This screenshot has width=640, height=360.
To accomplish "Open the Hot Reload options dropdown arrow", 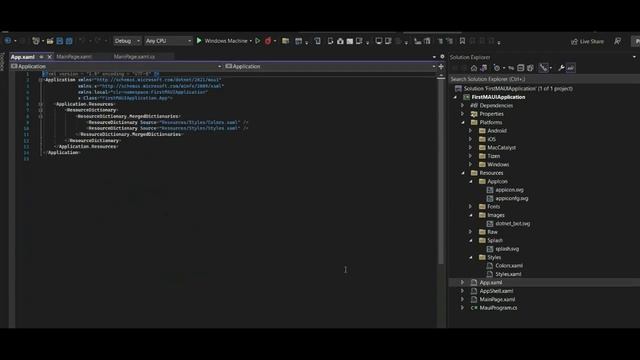I will pos(275,41).
